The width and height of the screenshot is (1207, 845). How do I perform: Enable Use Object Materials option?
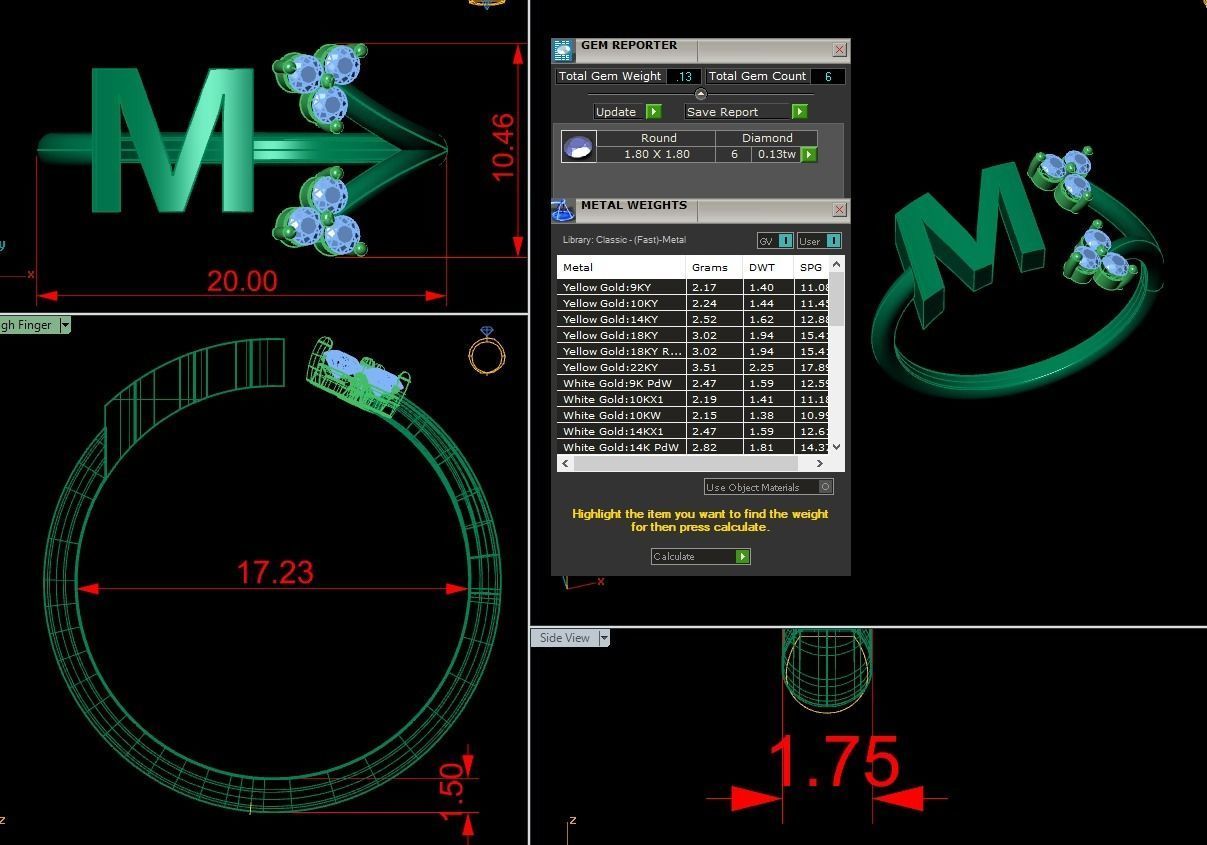pos(825,487)
